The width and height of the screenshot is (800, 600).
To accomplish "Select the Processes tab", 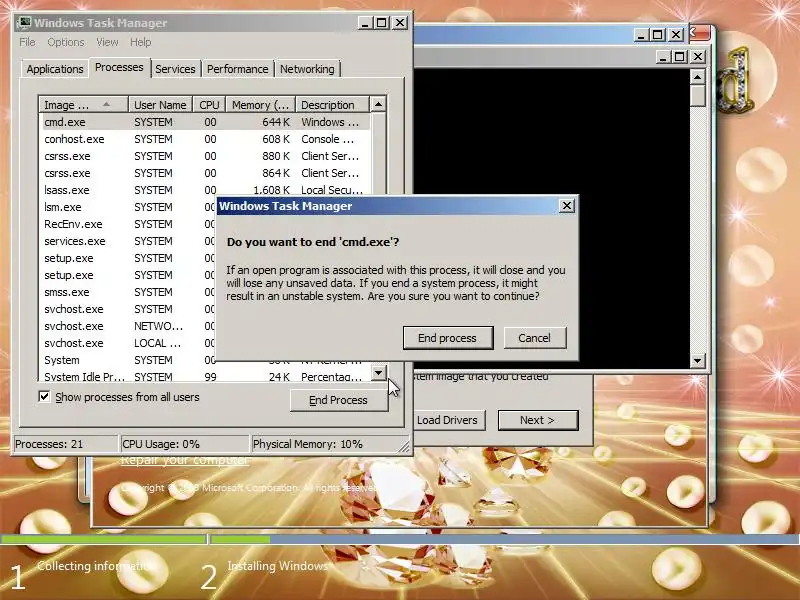I will click(x=119, y=67).
